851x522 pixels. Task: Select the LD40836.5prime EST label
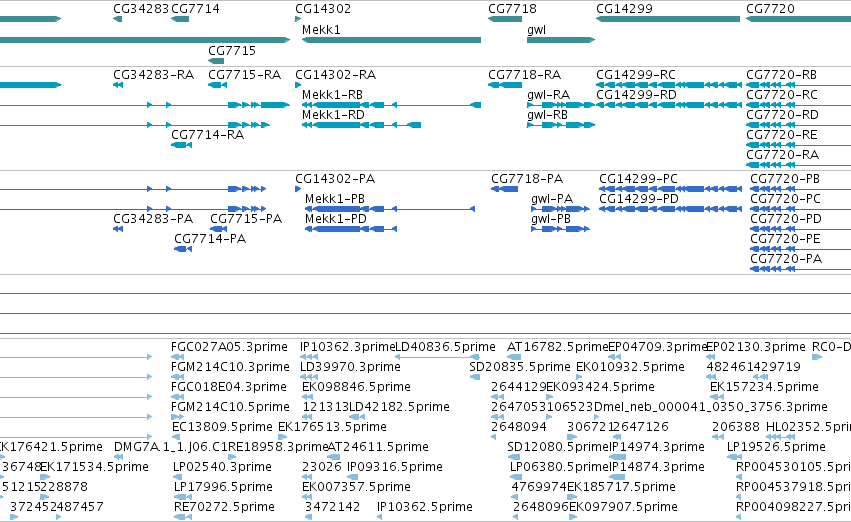tap(446, 347)
